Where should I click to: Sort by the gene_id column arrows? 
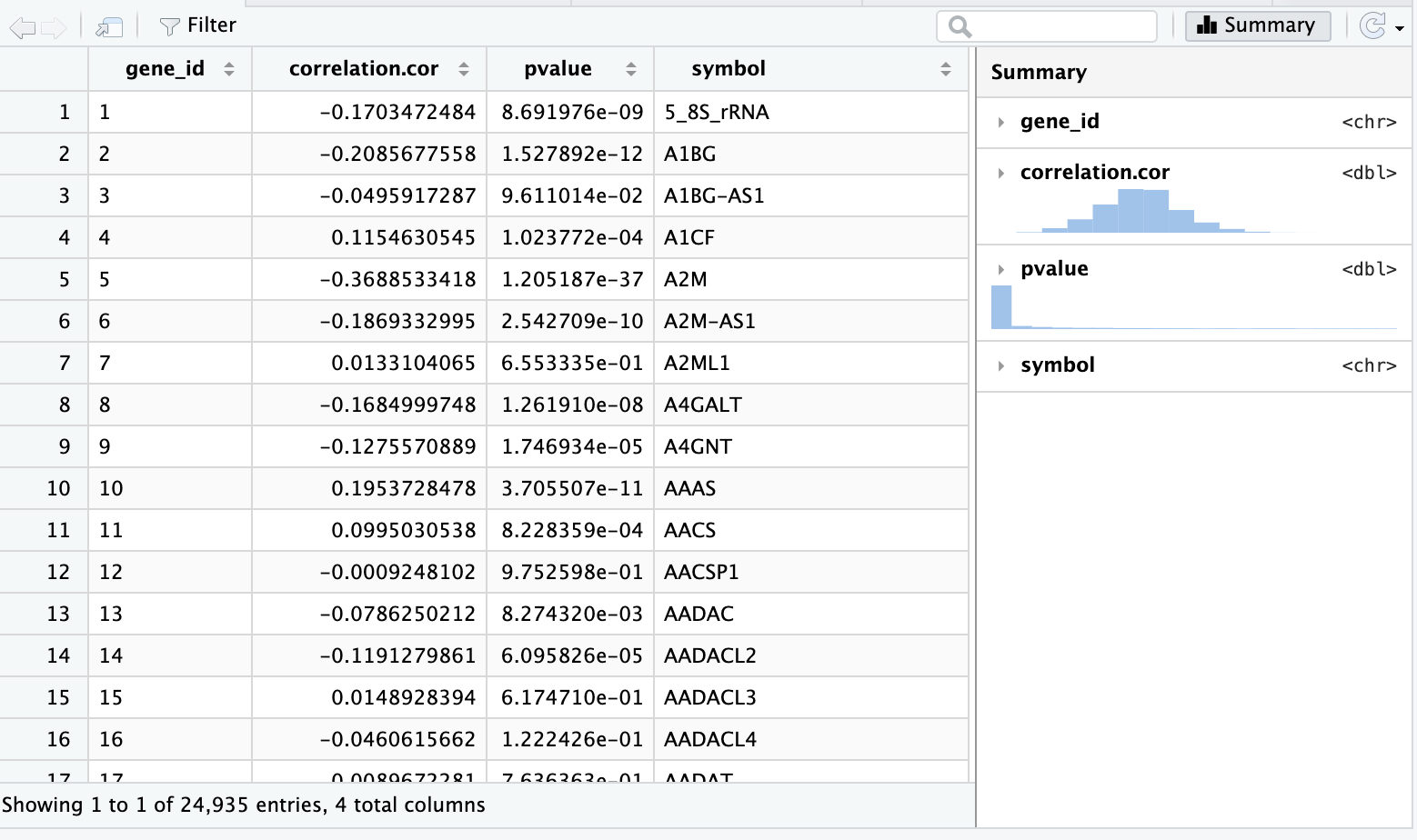tap(229, 69)
